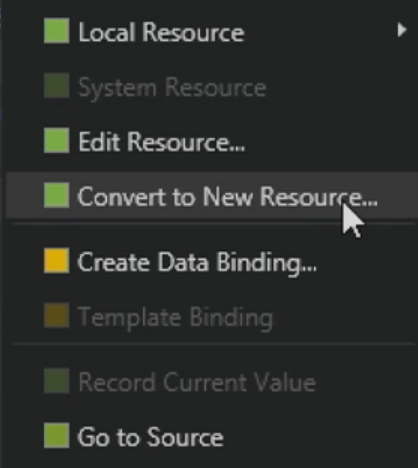Screen dimensions: 418x468
Task: Click the grayed-out System Resource label
Action: click(x=172, y=88)
